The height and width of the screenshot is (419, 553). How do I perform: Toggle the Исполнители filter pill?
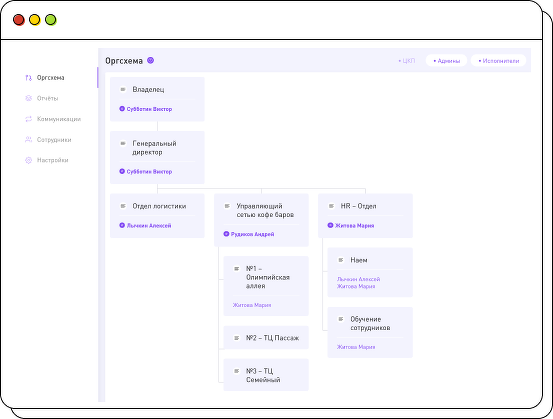[x=498, y=61]
